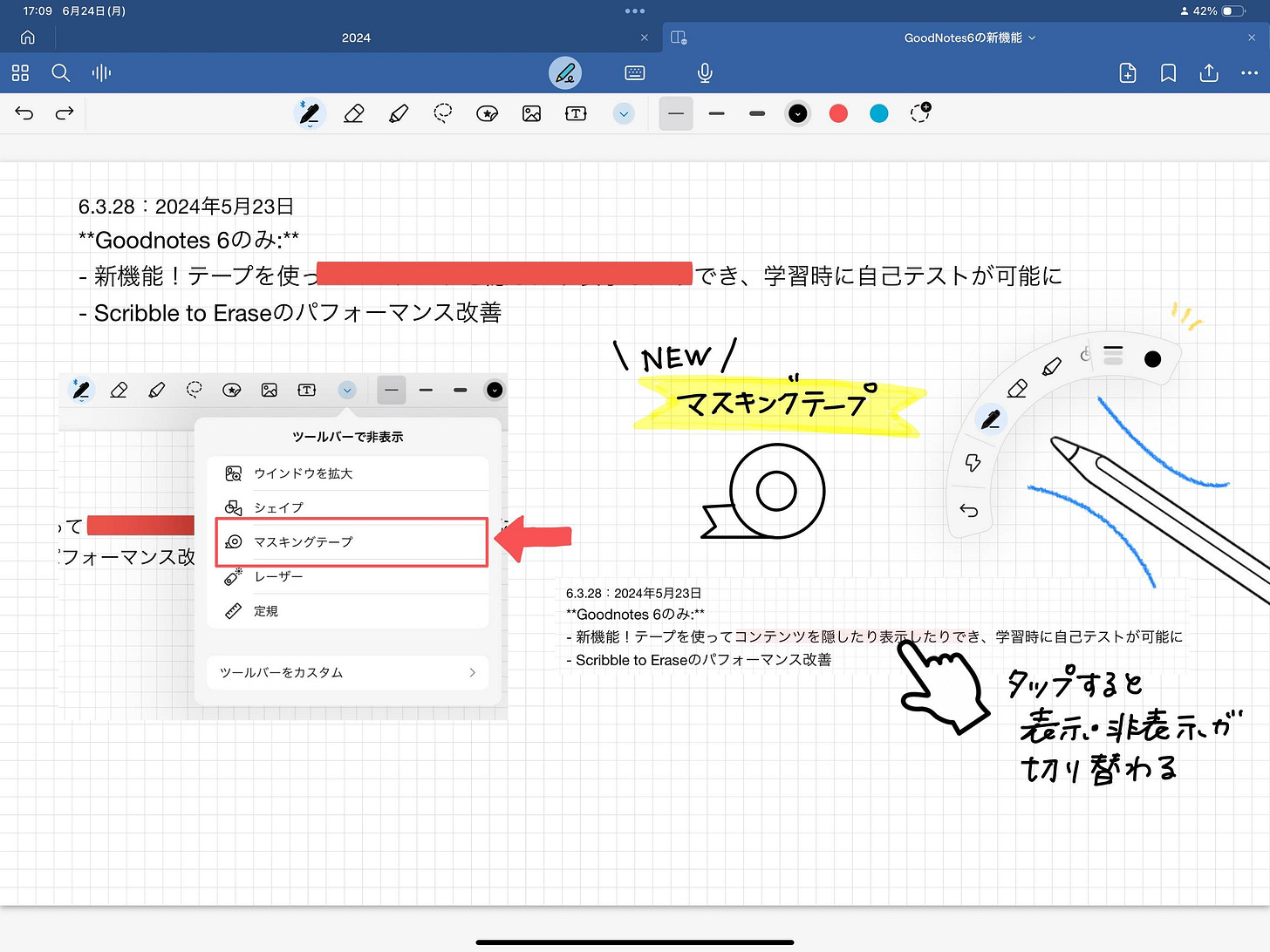Click the pen icon on the curved floating toolbar
Screen dimensions: 1270x952
[x=990, y=420]
